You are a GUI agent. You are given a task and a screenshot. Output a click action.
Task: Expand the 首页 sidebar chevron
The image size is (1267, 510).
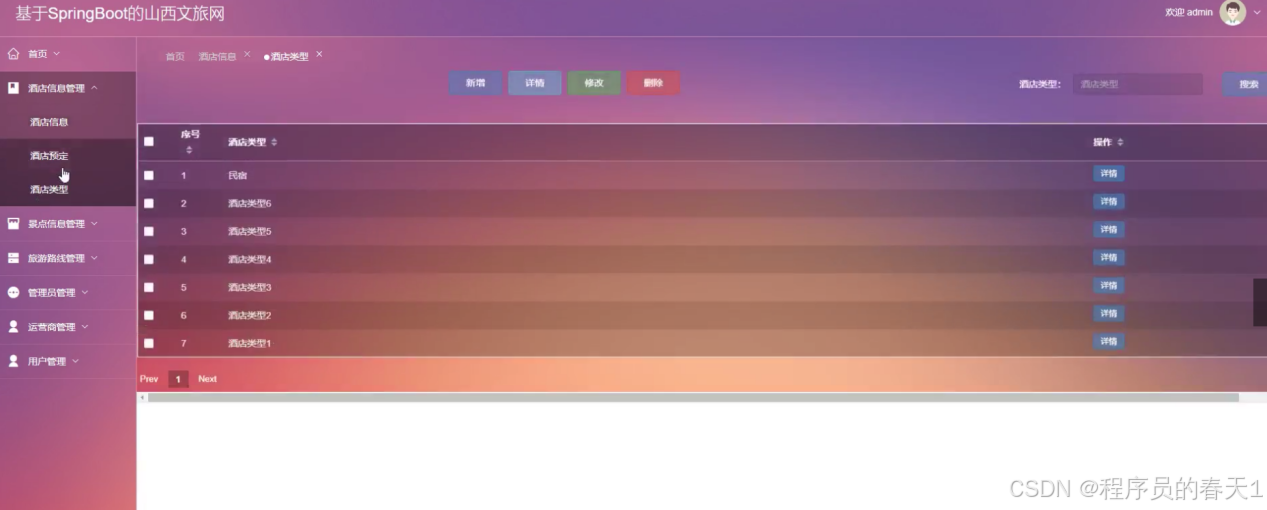click(x=56, y=53)
